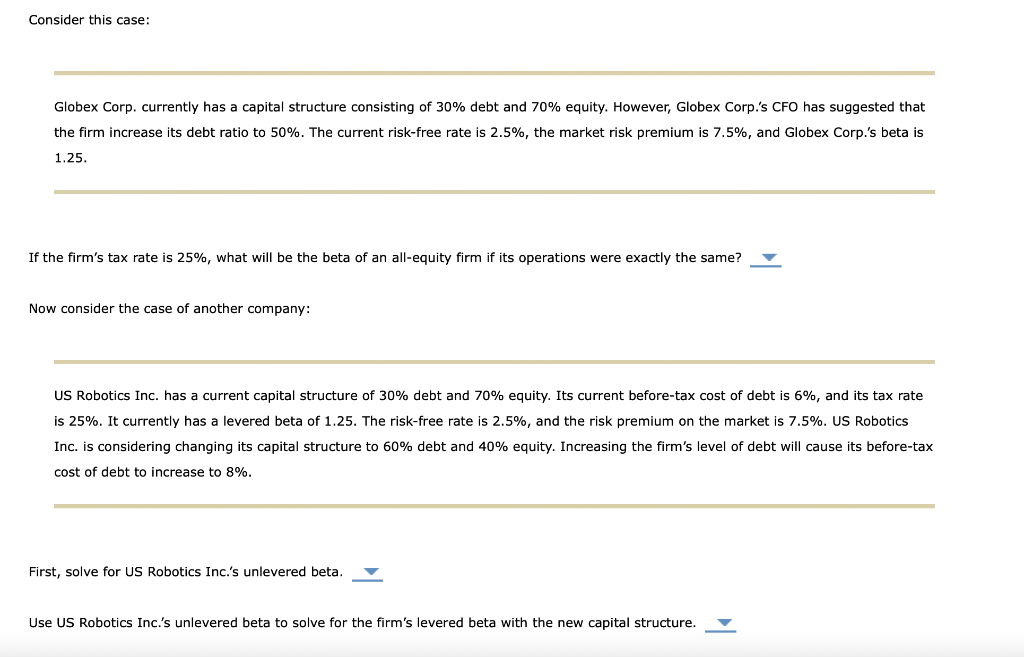Click the tan divider below US Robotics description
Screen dimensions: 1024x657
click(x=494, y=507)
